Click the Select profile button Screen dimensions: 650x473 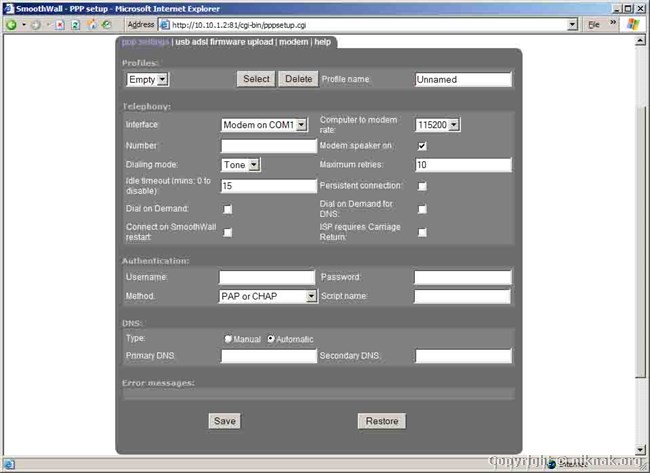[x=256, y=79]
